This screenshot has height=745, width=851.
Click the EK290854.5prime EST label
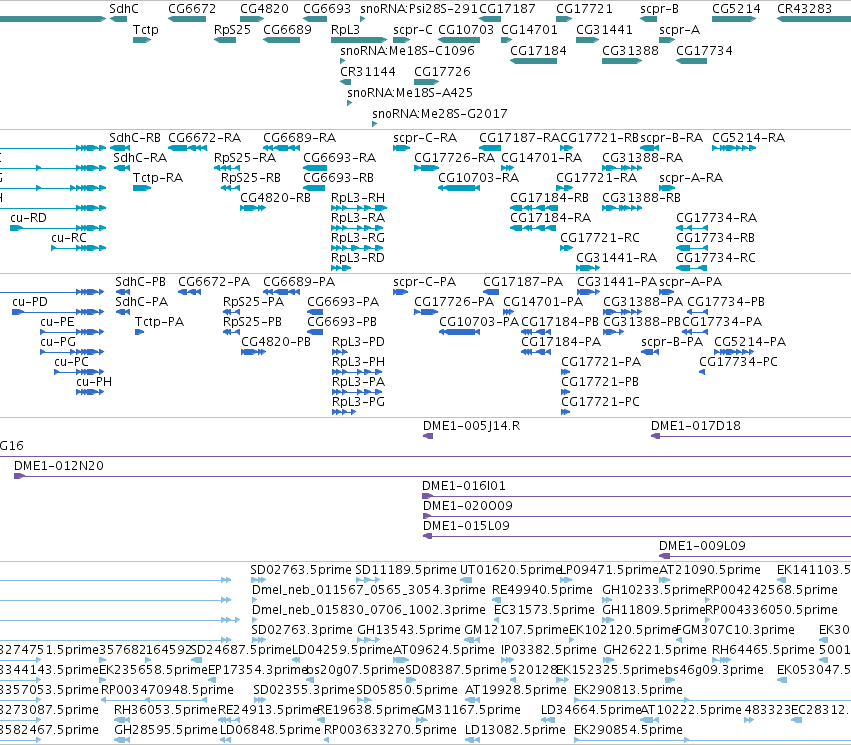point(628,730)
